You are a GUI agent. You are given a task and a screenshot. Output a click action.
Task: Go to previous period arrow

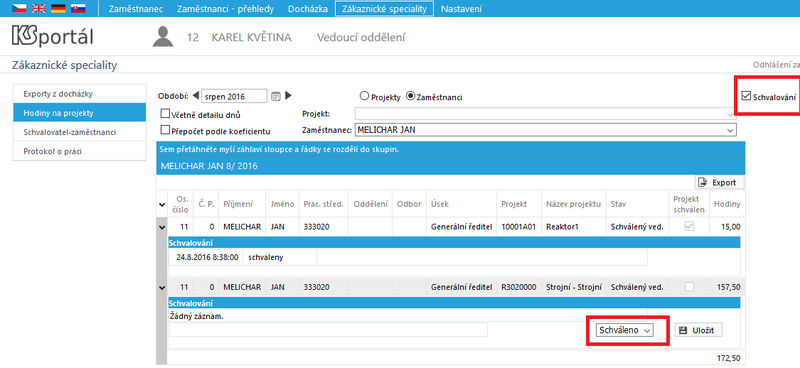[x=196, y=95]
